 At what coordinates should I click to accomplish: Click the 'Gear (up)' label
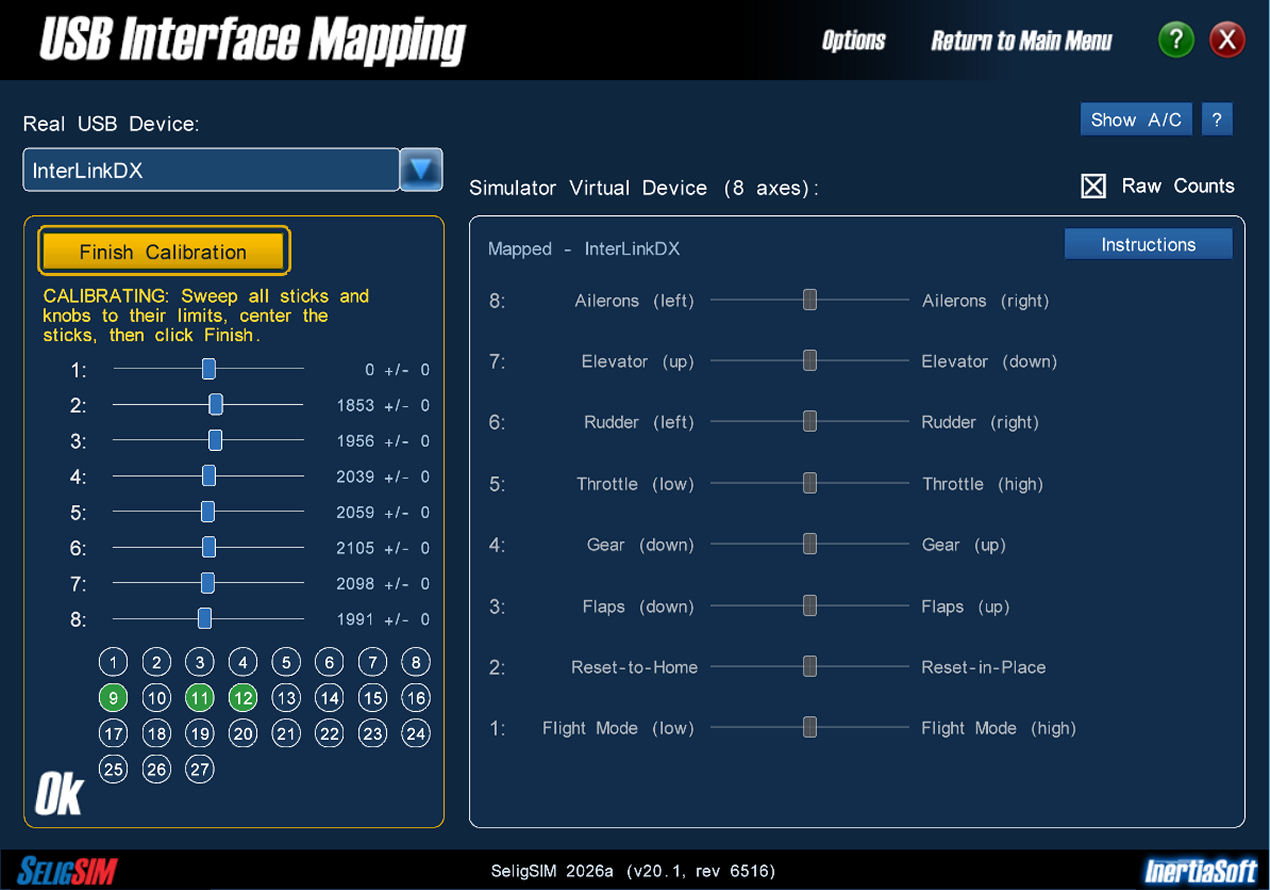[x=963, y=545]
